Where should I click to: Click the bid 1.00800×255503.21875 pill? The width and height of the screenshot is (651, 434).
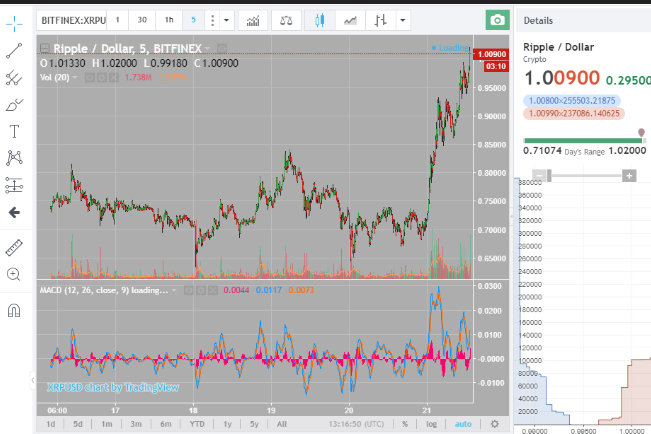(572, 101)
